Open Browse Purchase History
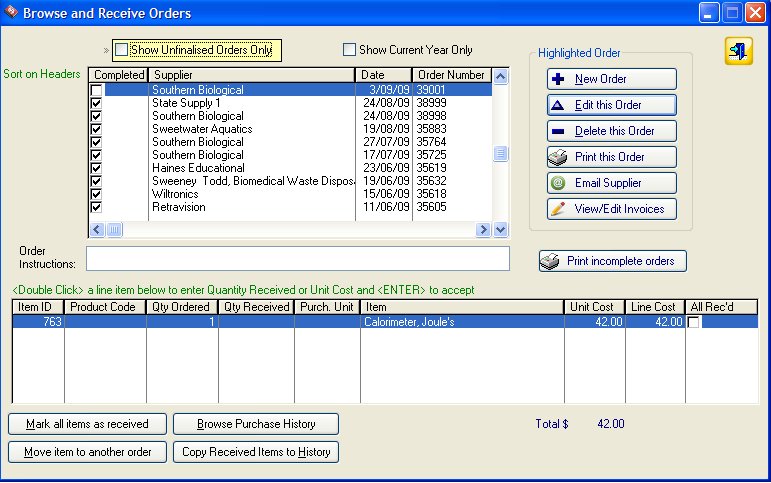This screenshot has height=483, width=771. tap(256, 424)
